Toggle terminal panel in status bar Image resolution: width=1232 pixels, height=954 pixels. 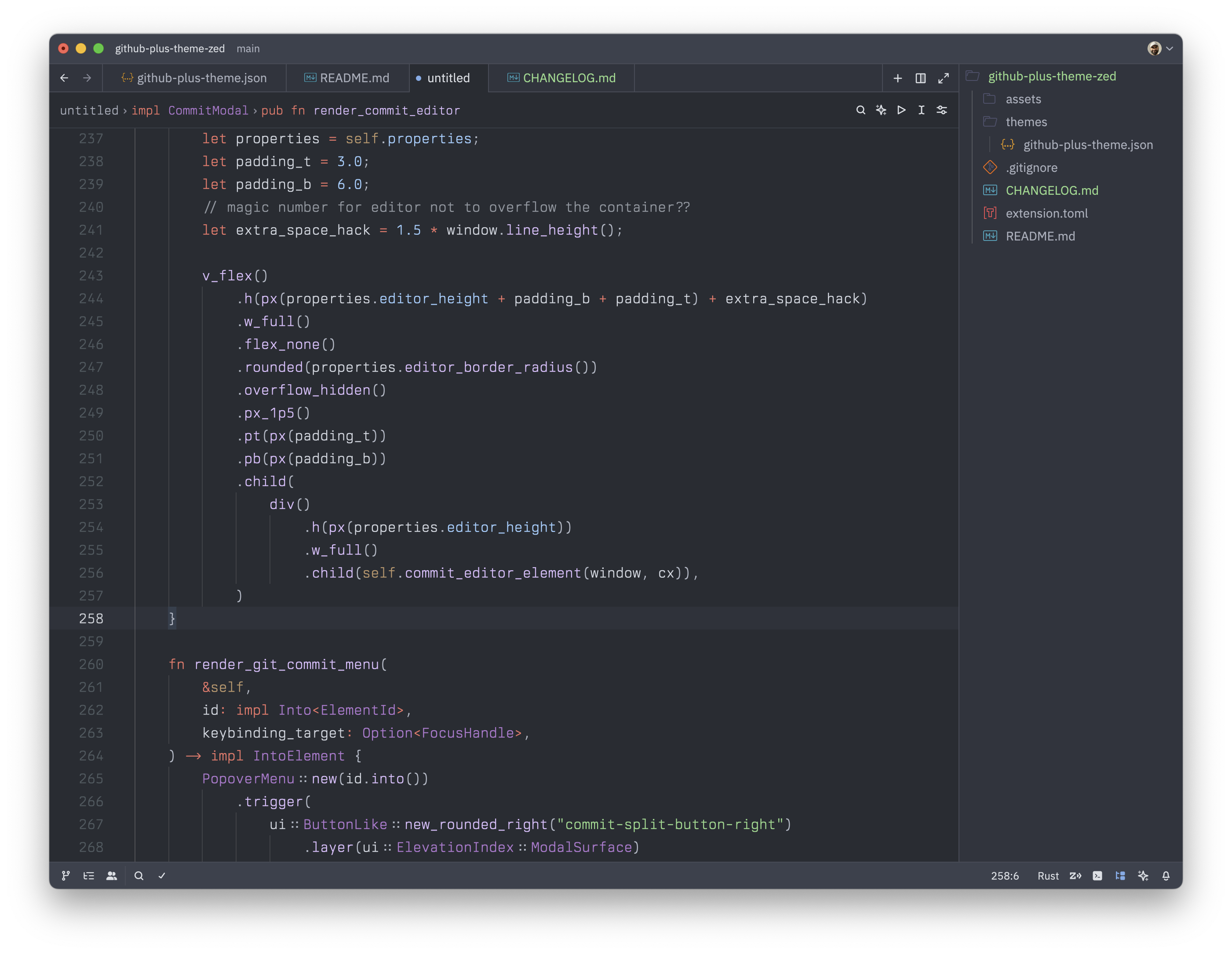click(1097, 876)
